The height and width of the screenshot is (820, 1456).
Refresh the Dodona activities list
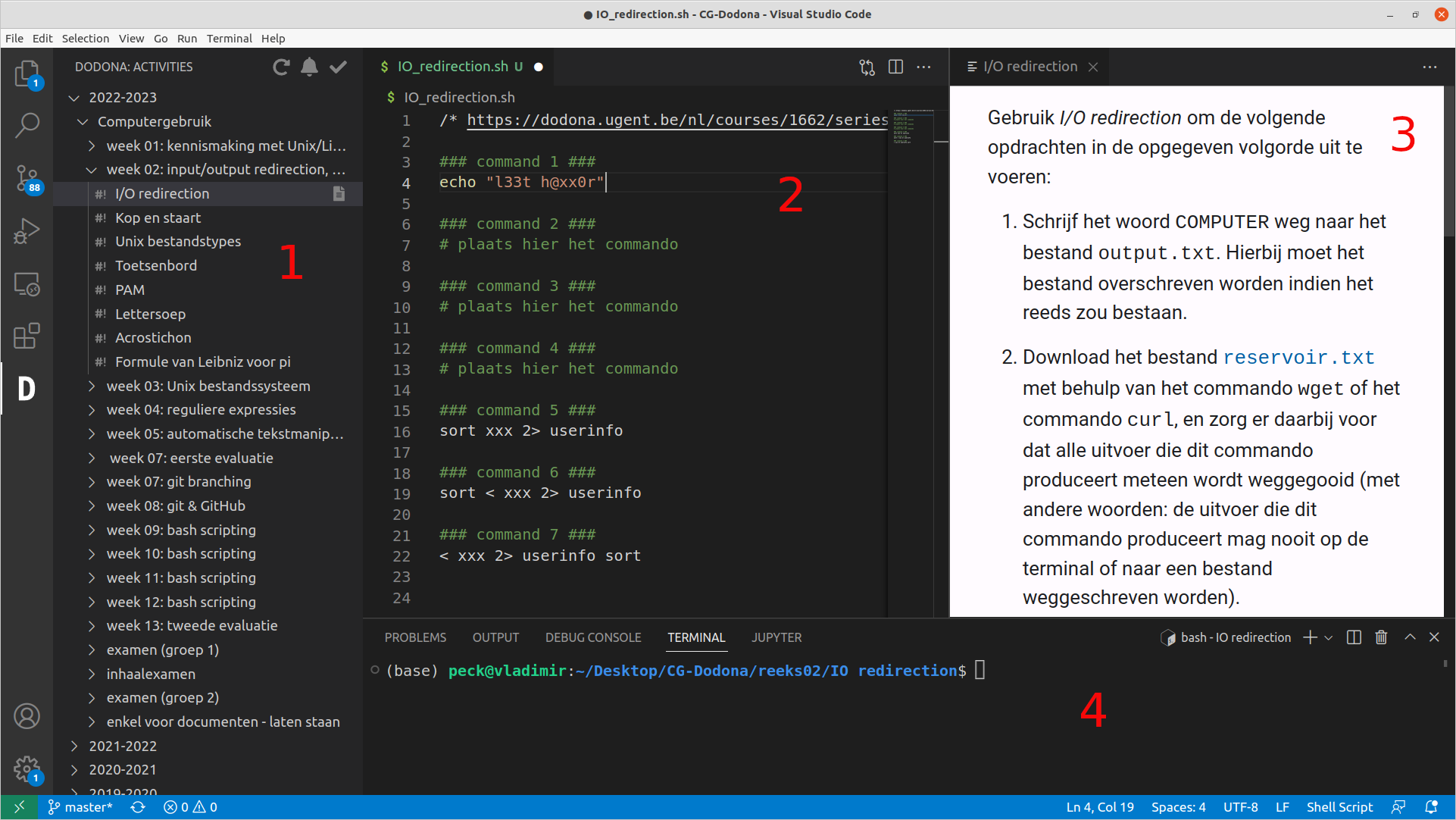tap(281, 67)
